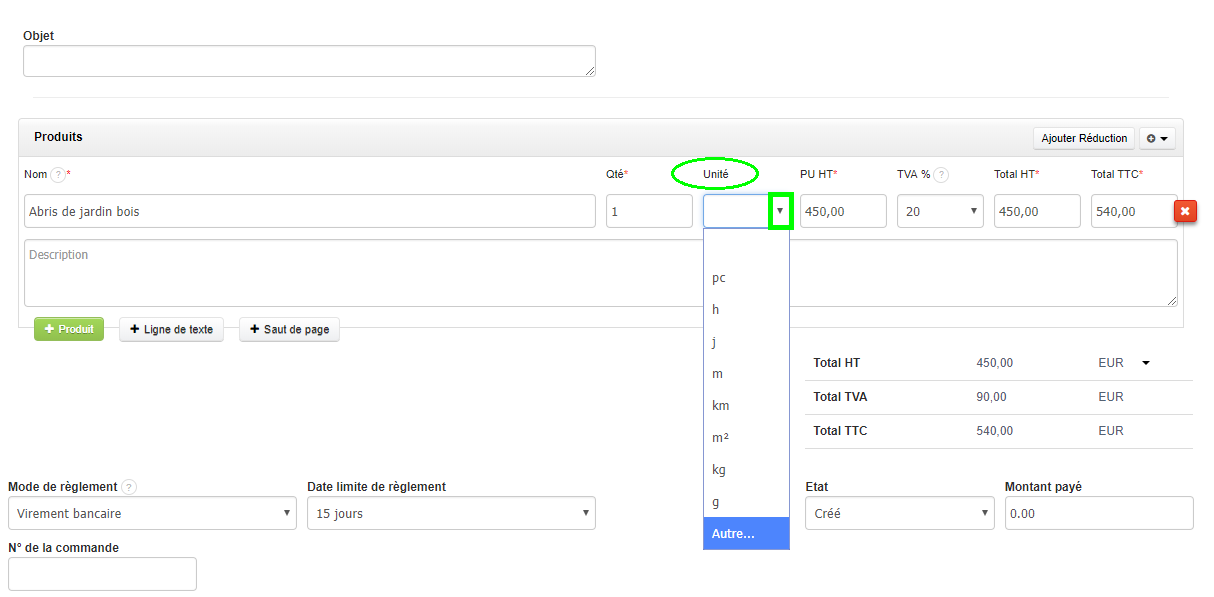Click into the Objet text area
Image resolution: width=1214 pixels, height=597 pixels.
[x=309, y=61]
